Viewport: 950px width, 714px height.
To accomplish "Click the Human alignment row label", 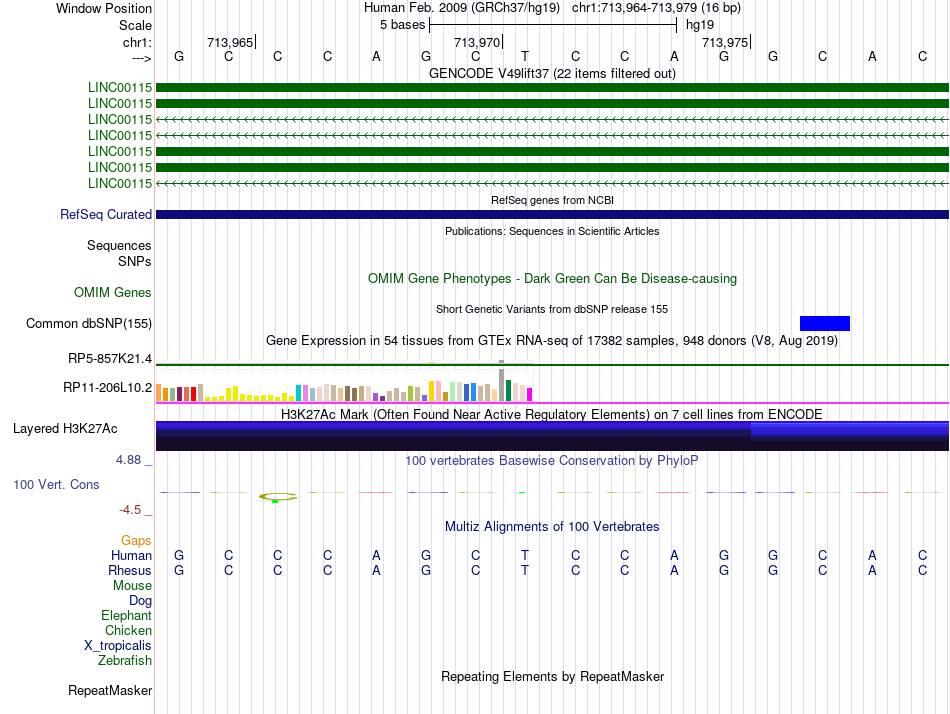I will [131, 555].
